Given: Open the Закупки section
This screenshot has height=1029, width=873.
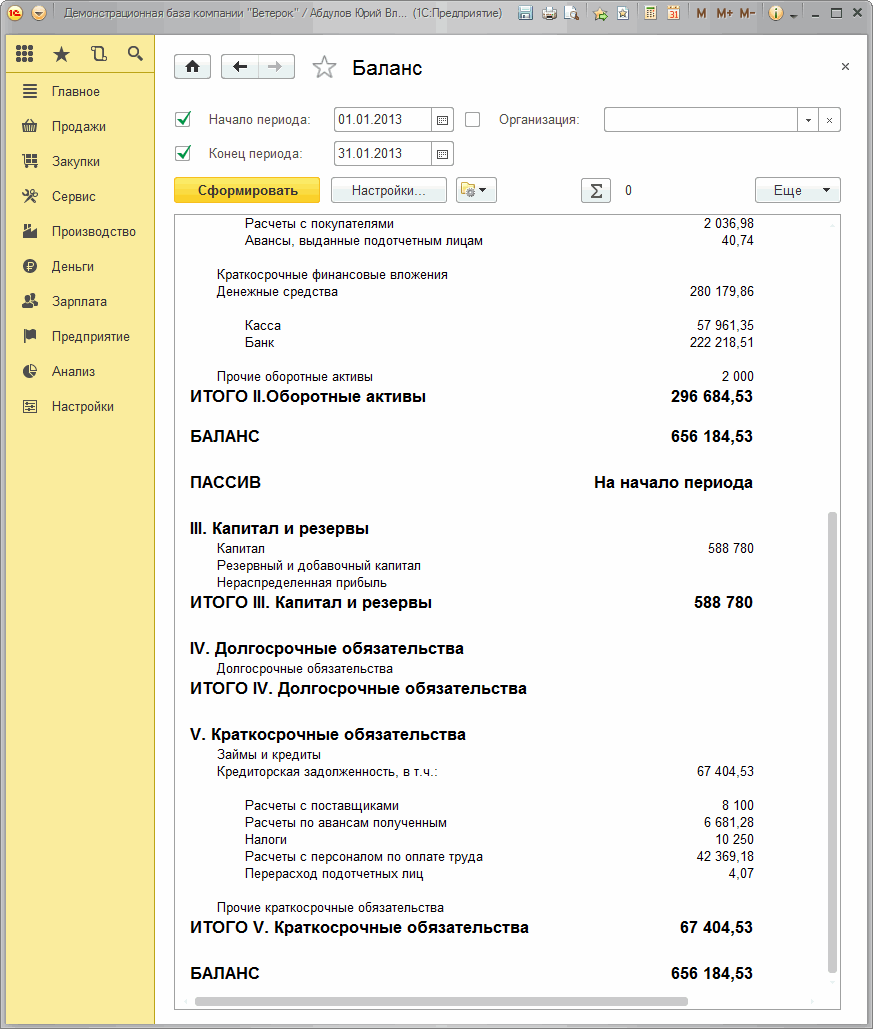Looking at the screenshot, I should [81, 161].
